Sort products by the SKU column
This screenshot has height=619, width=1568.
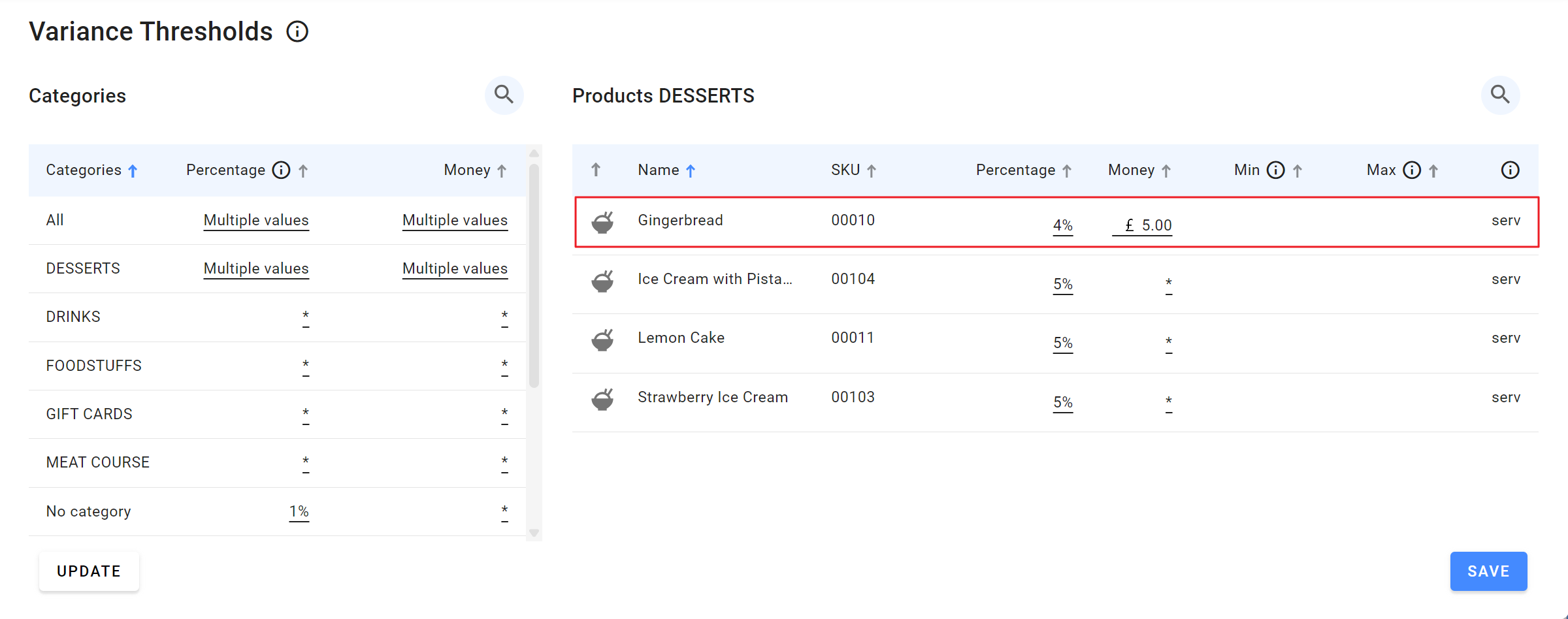[872, 171]
